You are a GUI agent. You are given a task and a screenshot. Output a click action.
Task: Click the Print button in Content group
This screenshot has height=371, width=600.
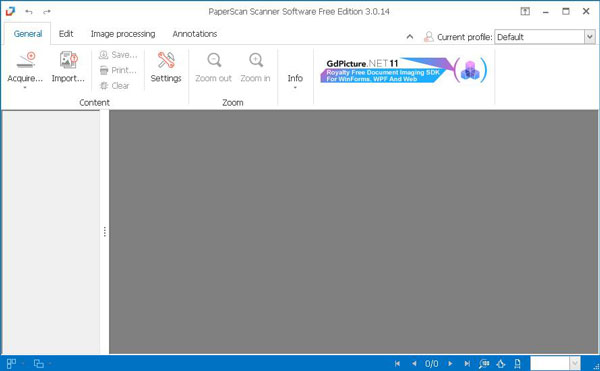click(x=117, y=70)
